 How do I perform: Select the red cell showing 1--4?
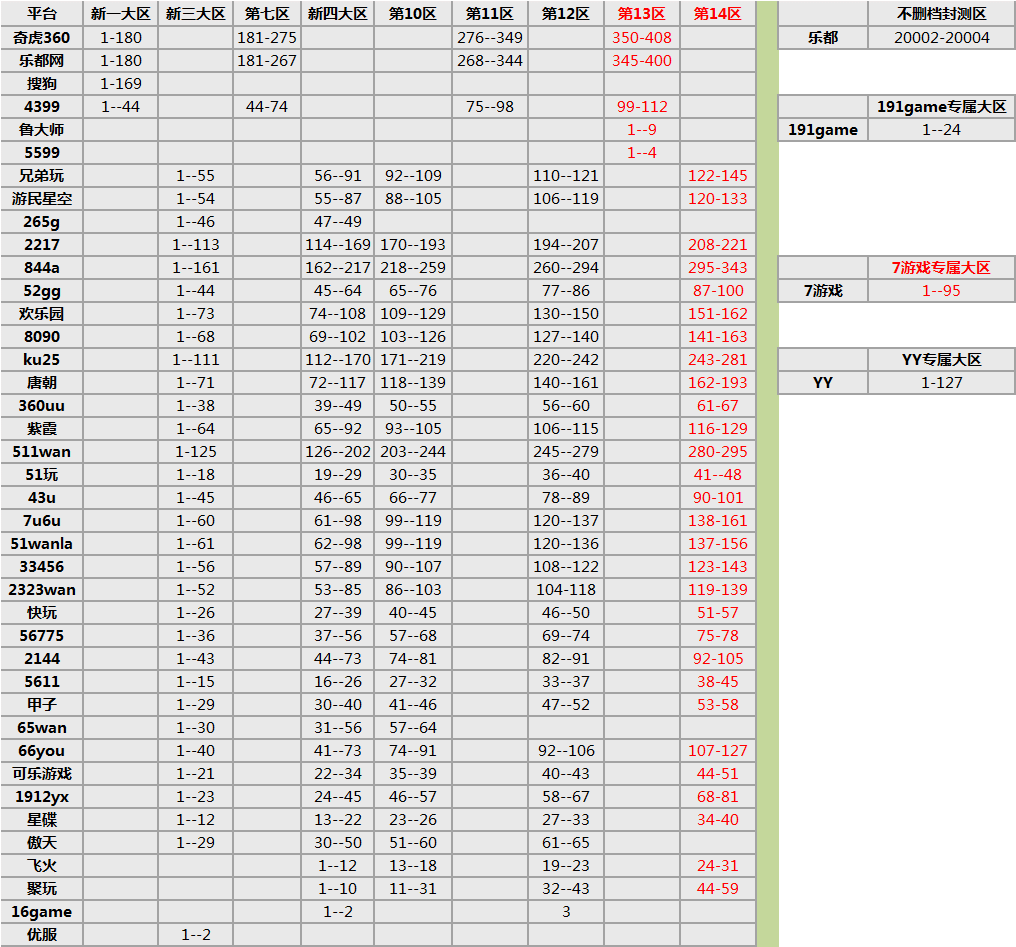641,153
